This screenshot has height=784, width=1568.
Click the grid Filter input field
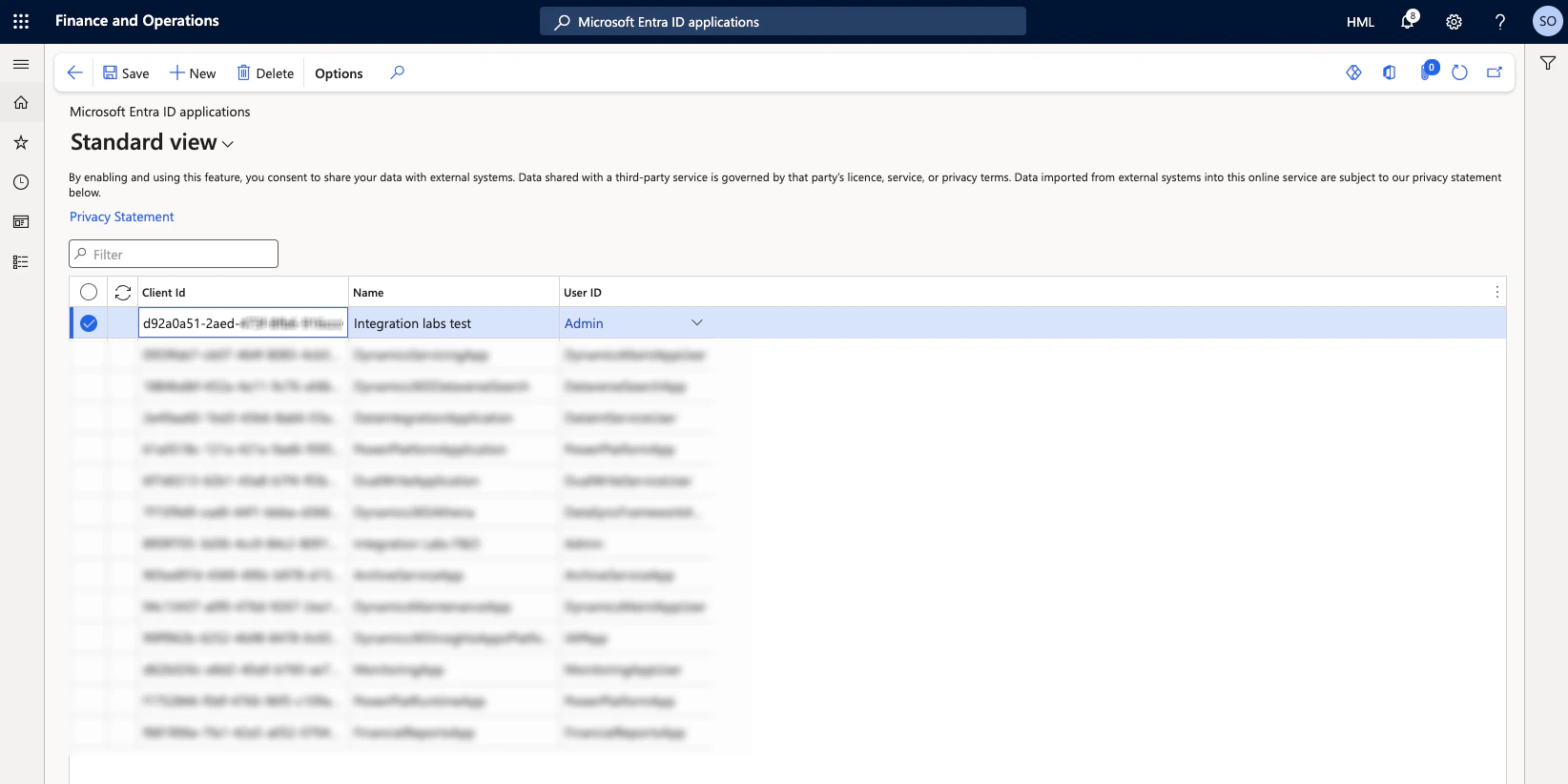click(174, 254)
